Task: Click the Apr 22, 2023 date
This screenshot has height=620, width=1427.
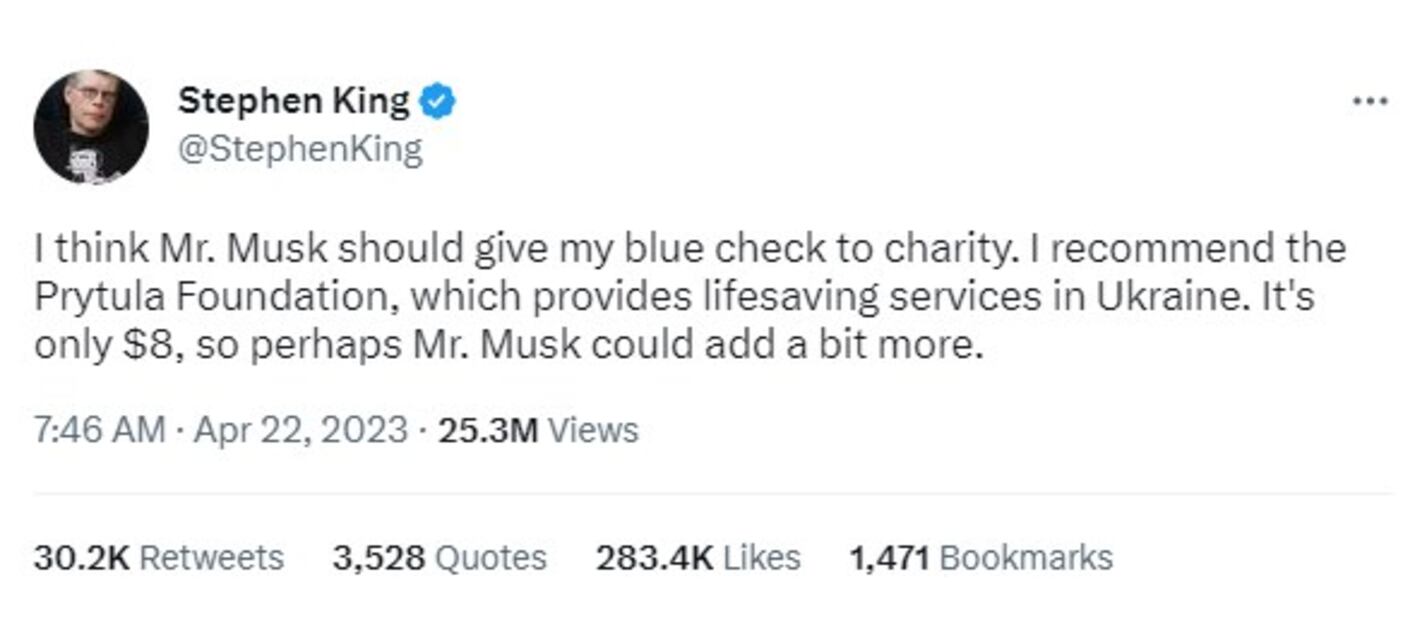Action: (300, 430)
